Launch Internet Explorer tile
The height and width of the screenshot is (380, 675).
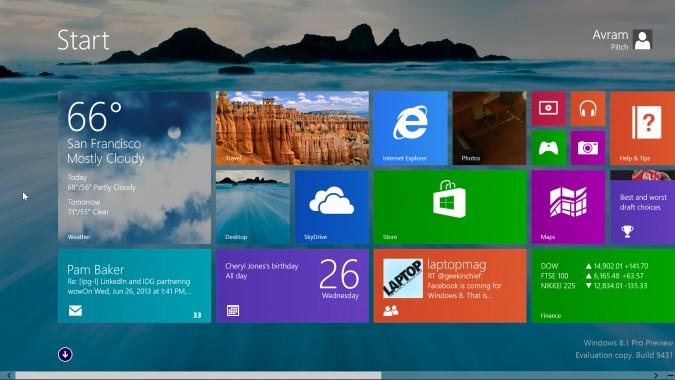411,128
